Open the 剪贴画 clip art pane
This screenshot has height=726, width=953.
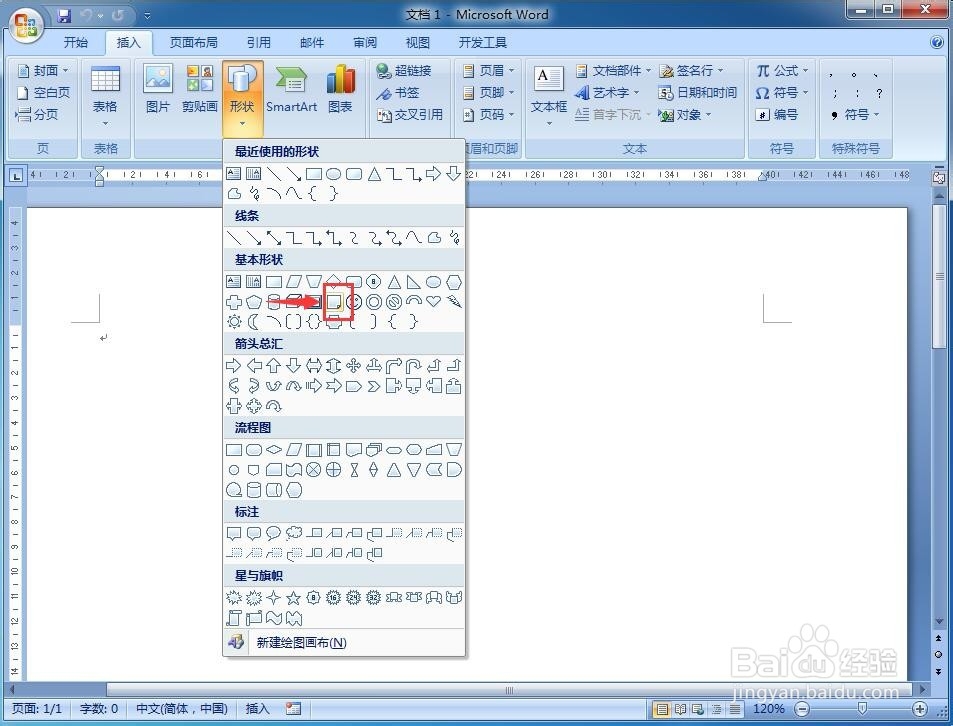pyautogui.click(x=200, y=89)
